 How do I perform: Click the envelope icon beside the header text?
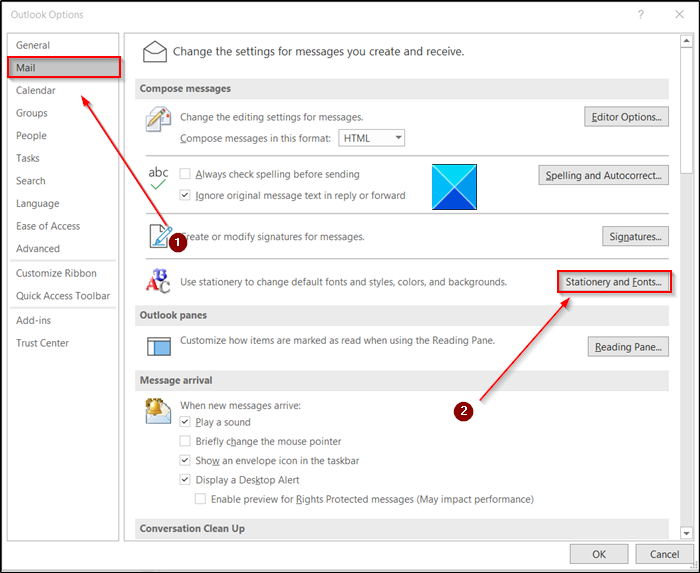[x=154, y=52]
